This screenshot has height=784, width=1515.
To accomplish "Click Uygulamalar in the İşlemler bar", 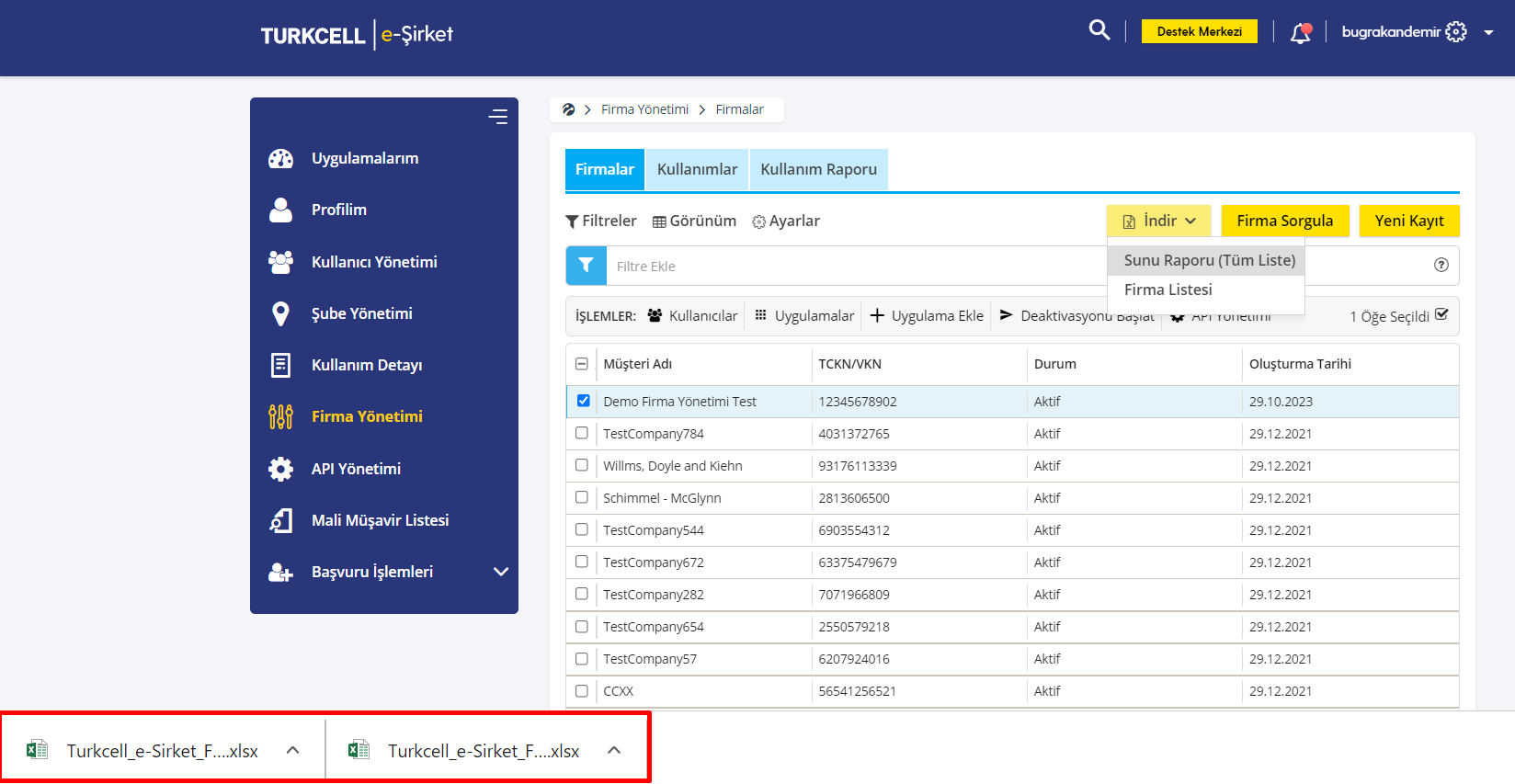I will (804, 315).
